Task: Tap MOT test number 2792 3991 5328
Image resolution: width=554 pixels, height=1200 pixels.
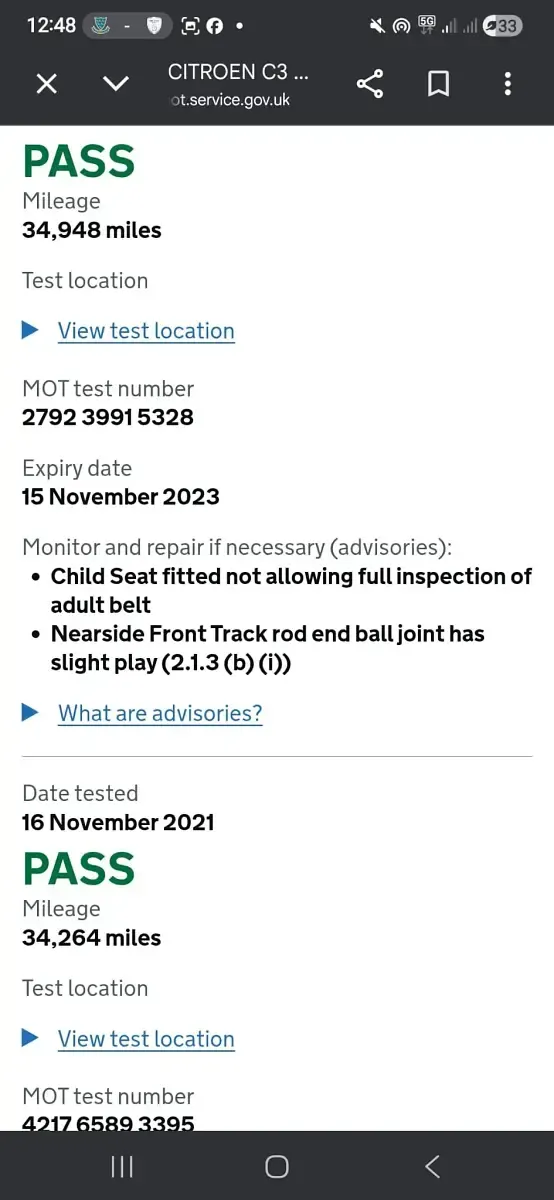Action: click(108, 416)
